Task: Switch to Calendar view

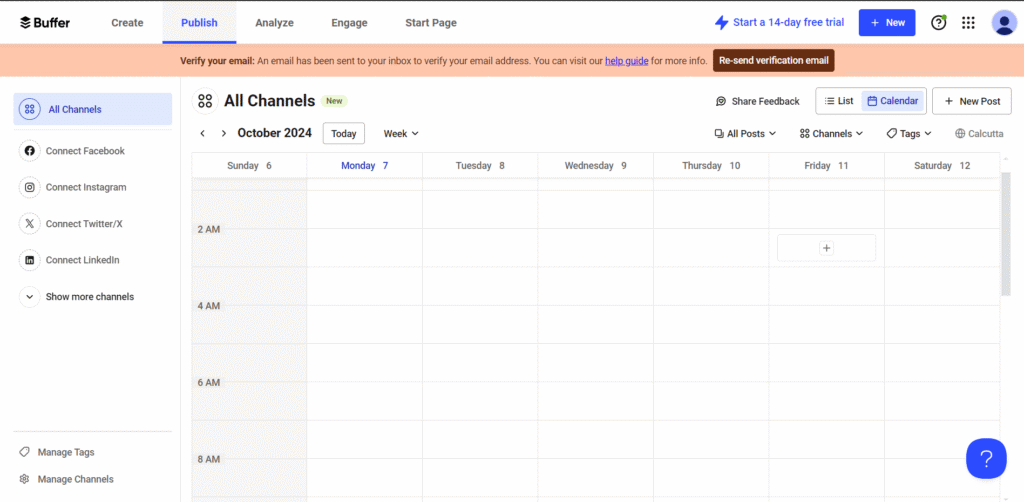Action: click(x=892, y=101)
